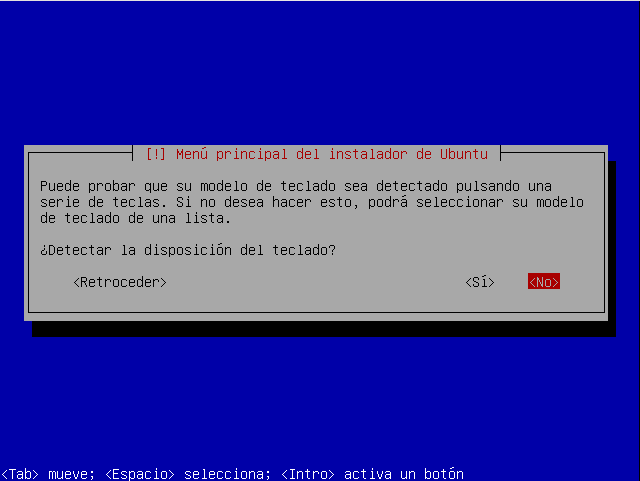Viewport: 640px width, 481px height.
Task: Click the text line 'de teclado de una lista.'
Action: (x=135, y=218)
